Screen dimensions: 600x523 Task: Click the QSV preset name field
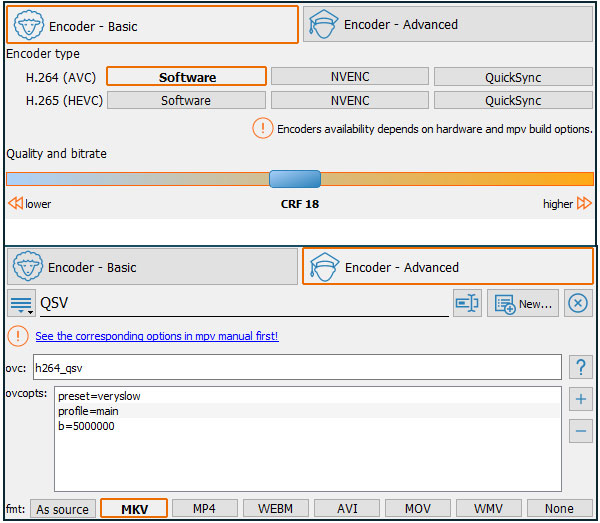pos(244,303)
